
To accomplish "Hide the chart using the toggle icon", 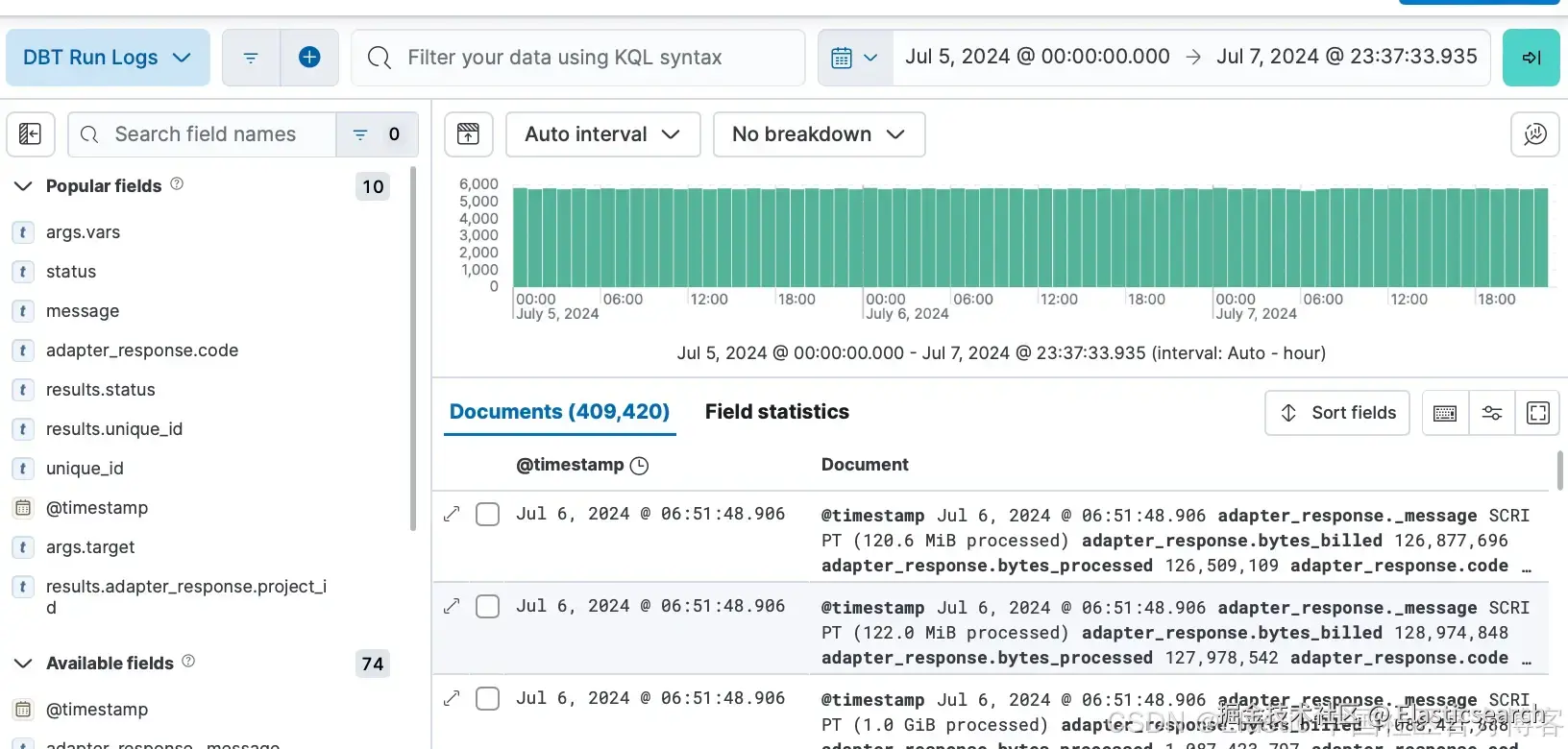I will (468, 134).
